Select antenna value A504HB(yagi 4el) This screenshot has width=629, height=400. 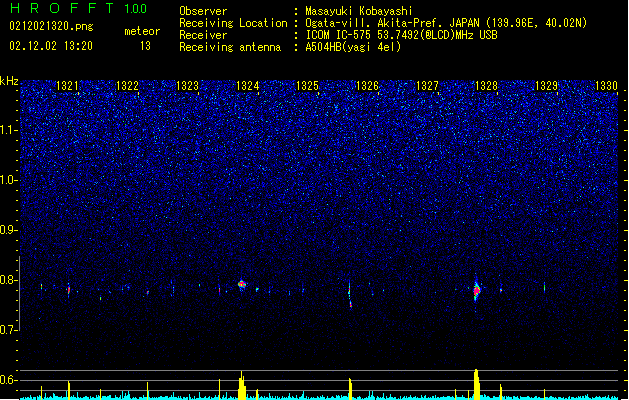(353, 47)
